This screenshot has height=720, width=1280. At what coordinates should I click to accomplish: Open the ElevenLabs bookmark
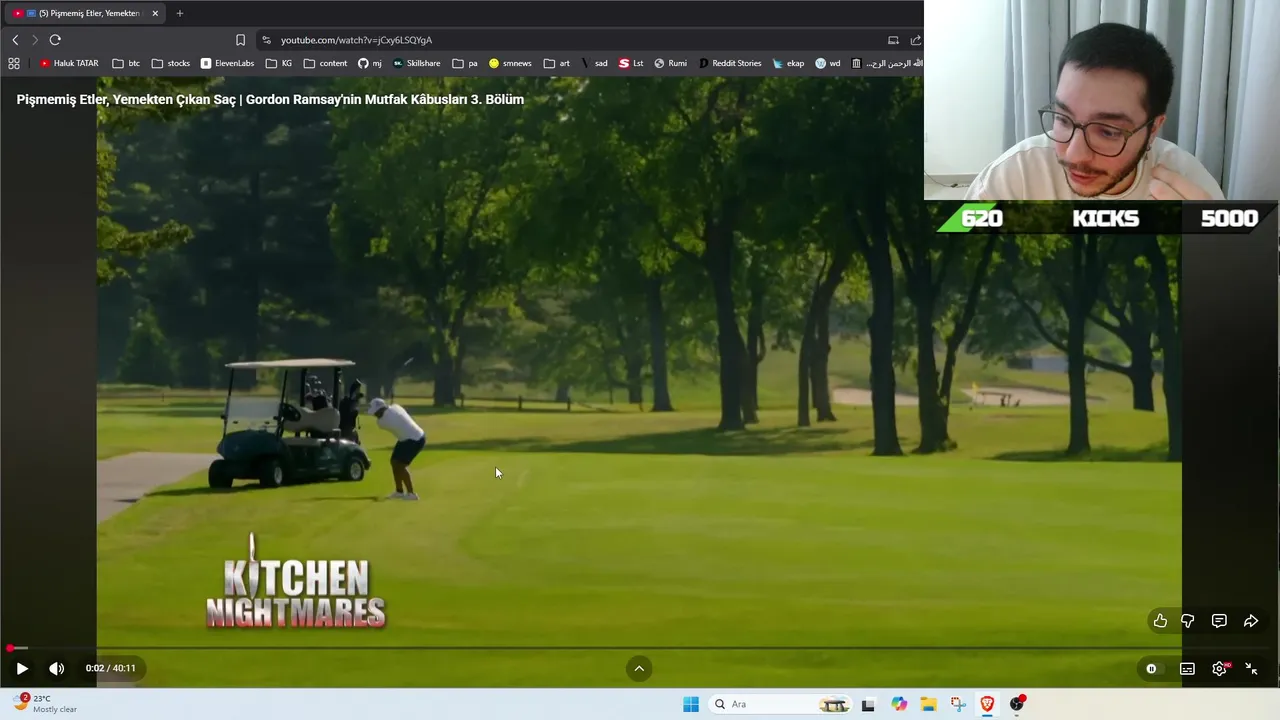click(x=227, y=63)
